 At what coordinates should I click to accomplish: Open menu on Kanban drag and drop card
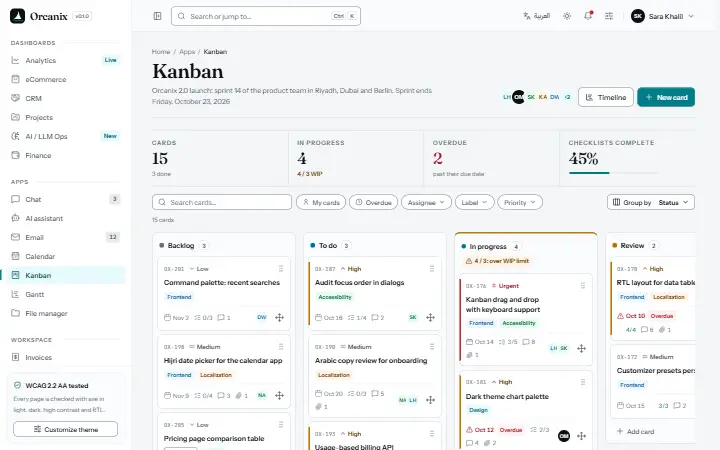click(583, 285)
